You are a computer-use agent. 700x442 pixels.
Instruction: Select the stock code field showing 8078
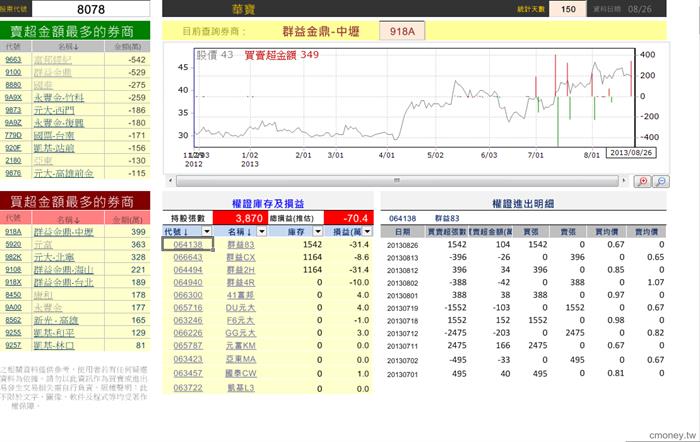tap(91, 9)
